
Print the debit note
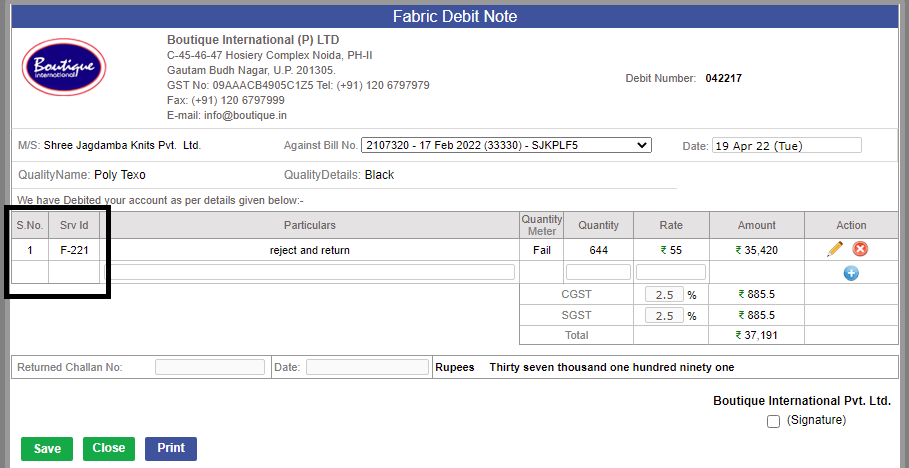[171, 448]
